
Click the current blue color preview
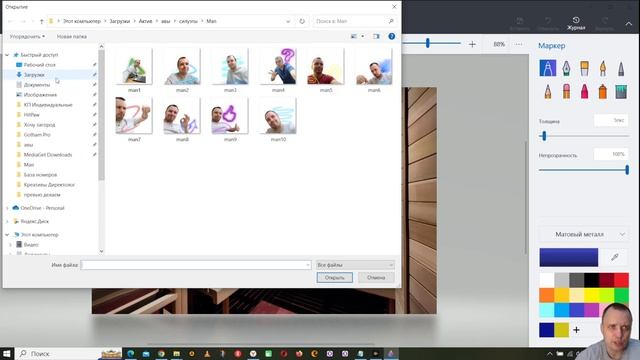[569, 257]
